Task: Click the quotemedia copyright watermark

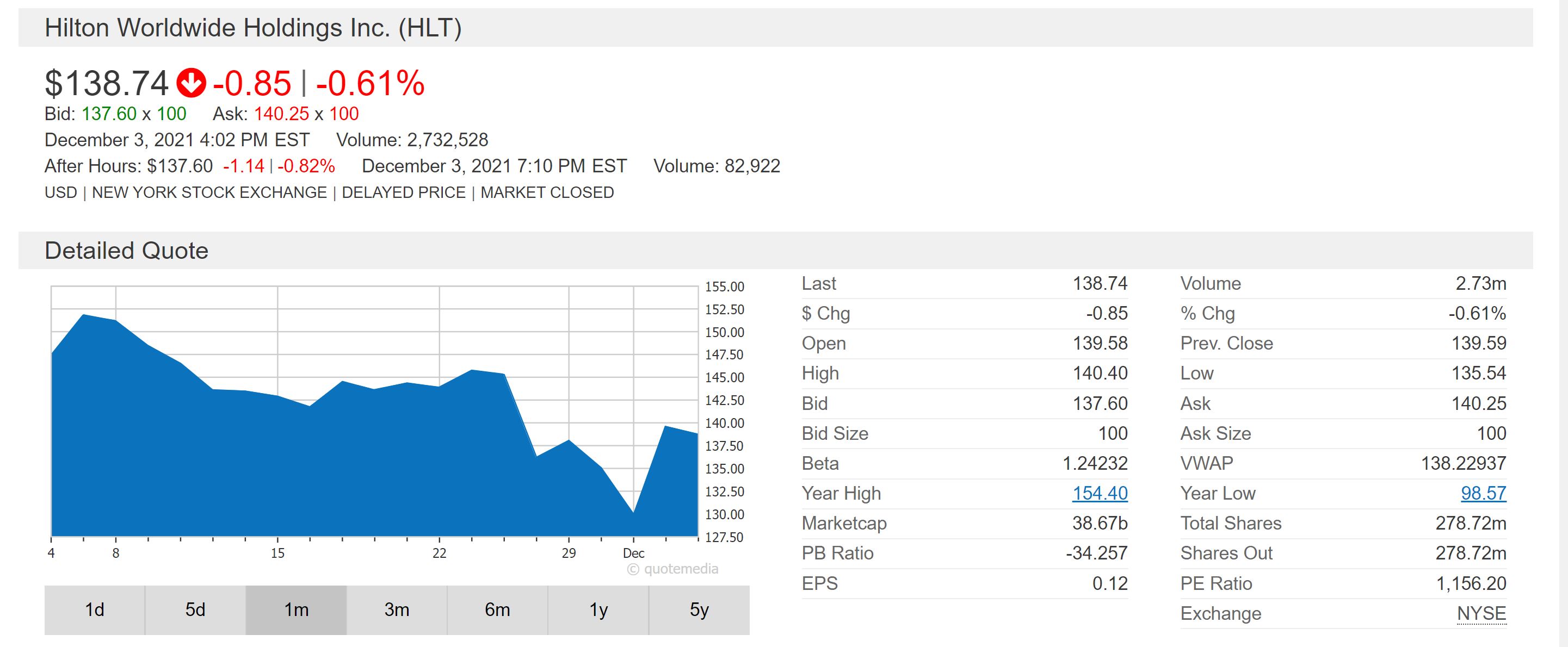Action: click(x=672, y=569)
